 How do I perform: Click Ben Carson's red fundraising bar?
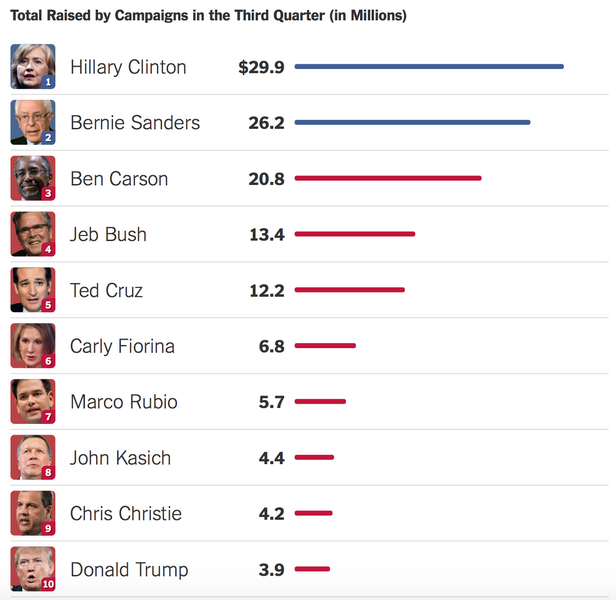coord(388,179)
